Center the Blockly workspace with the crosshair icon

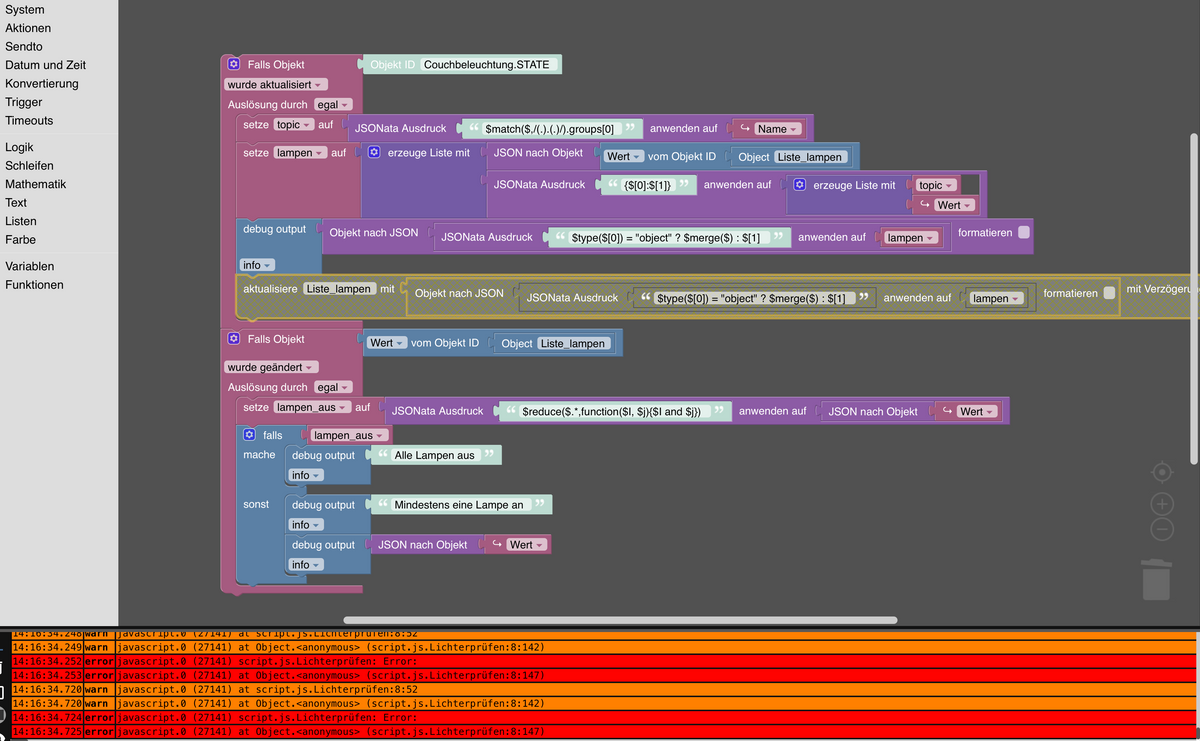click(1161, 471)
